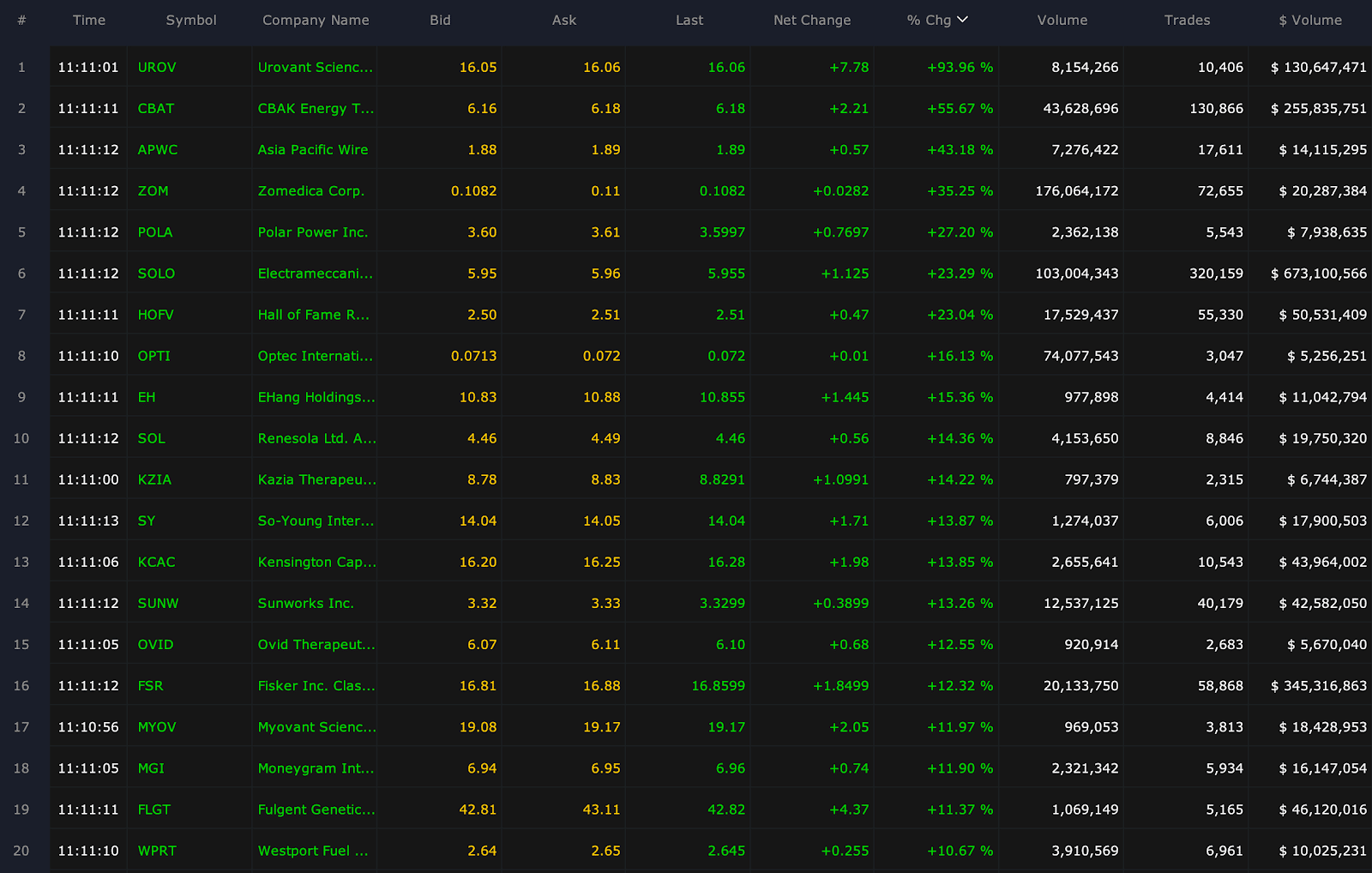Click the 0.0713 bid price

click(474, 356)
